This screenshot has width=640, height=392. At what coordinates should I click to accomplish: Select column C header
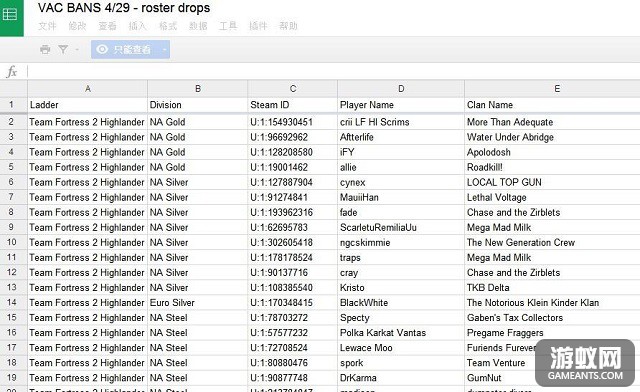[293, 89]
